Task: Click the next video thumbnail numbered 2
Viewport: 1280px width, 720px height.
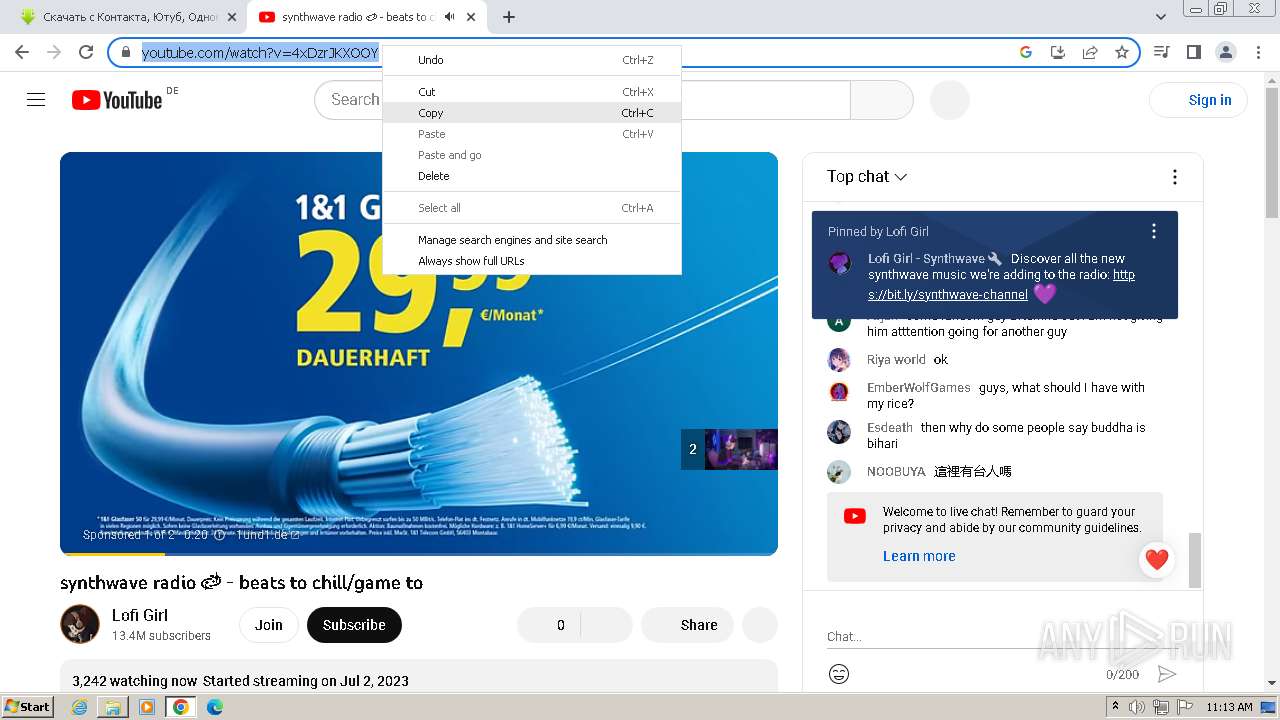Action: 729,450
